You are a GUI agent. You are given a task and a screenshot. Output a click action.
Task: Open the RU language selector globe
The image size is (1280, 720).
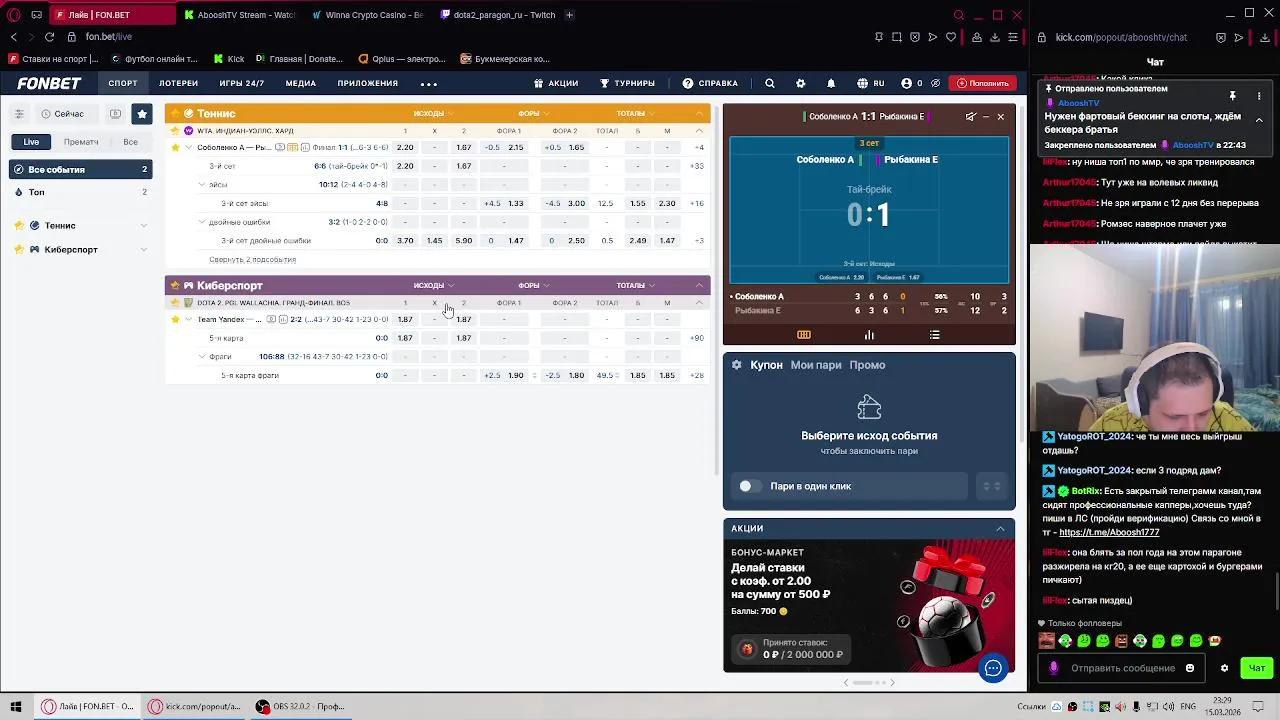870,83
